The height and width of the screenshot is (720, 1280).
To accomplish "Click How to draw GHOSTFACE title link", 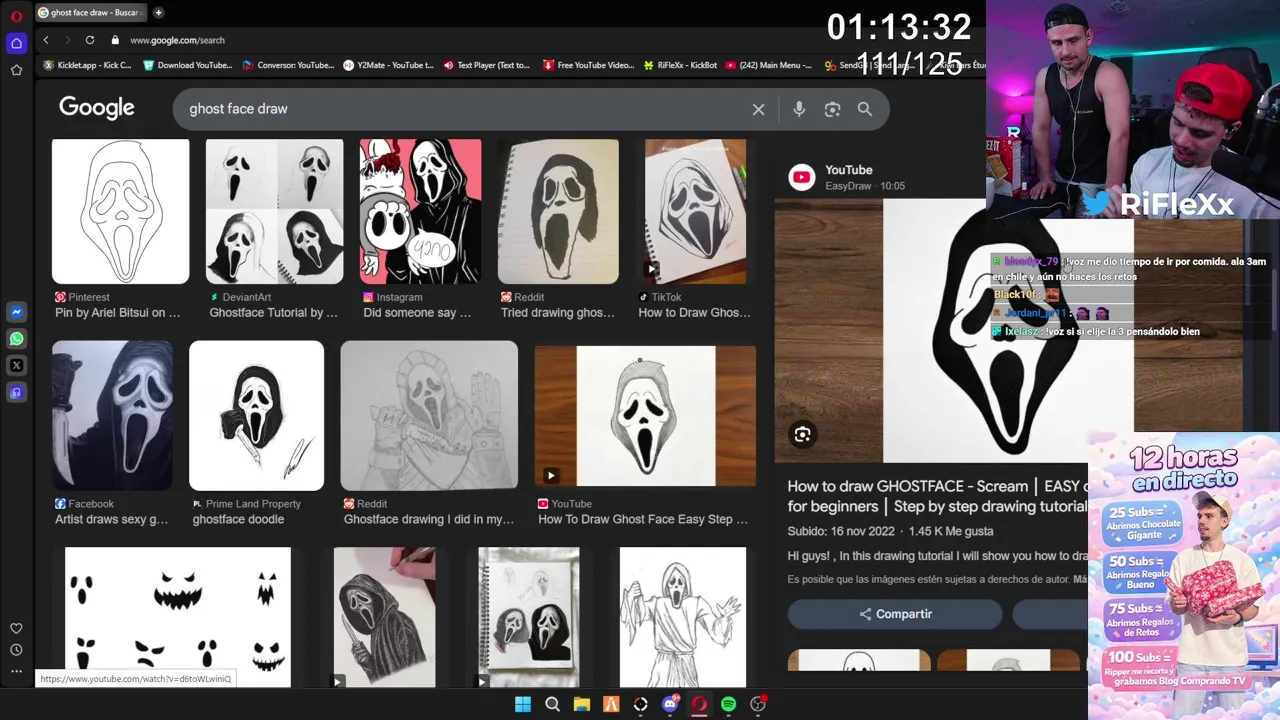I will (937, 496).
